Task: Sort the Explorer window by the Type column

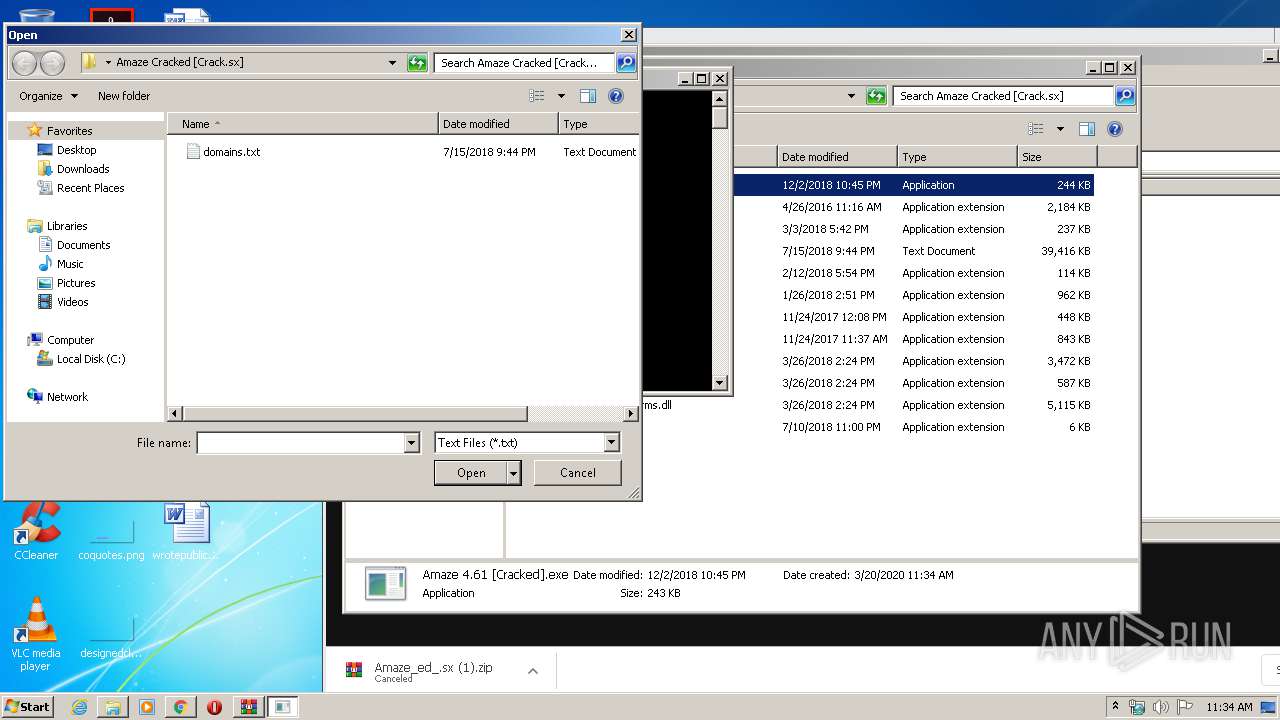Action: tap(957, 157)
